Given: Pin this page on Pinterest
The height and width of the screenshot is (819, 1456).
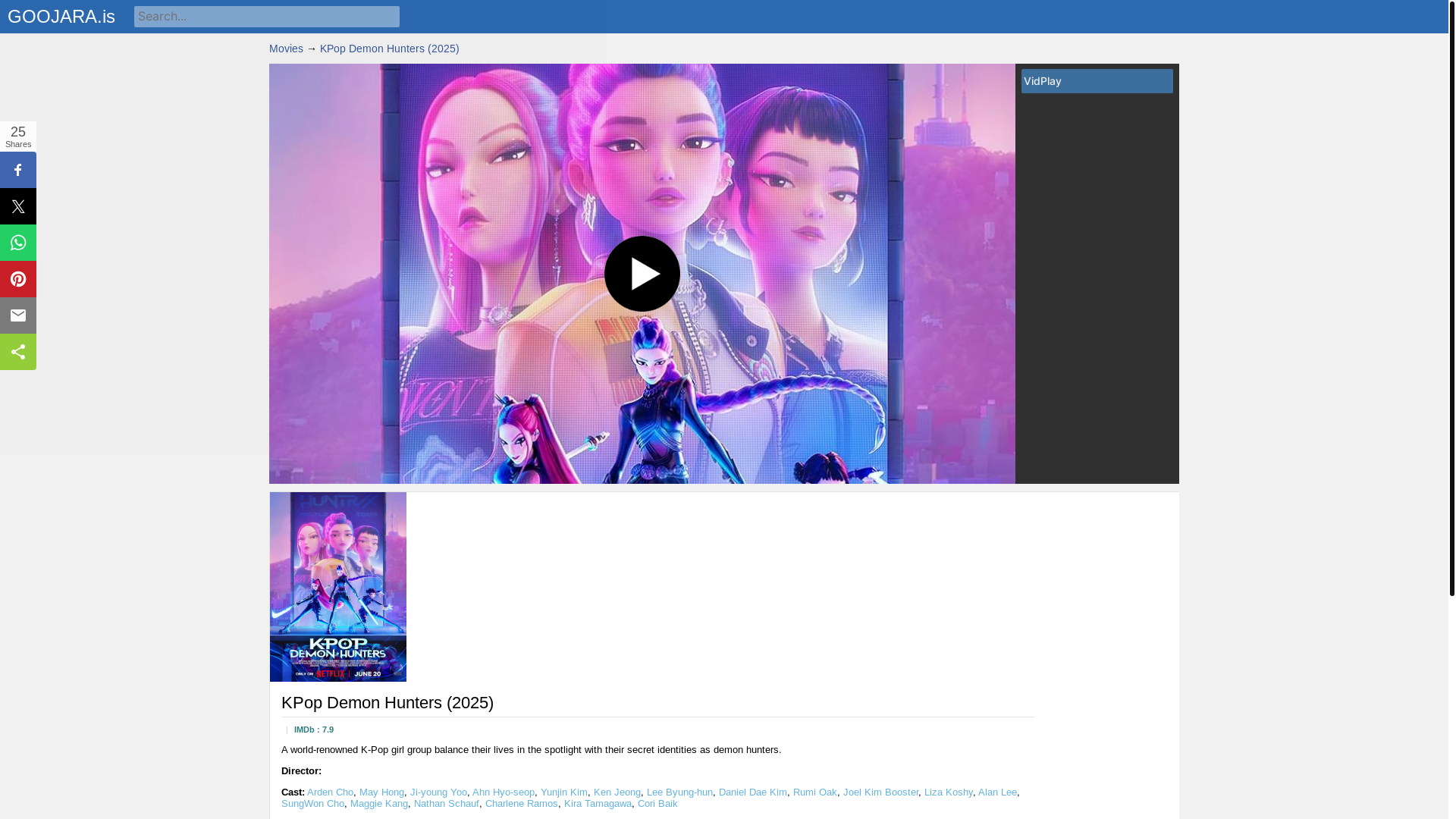Looking at the screenshot, I should pos(18,279).
